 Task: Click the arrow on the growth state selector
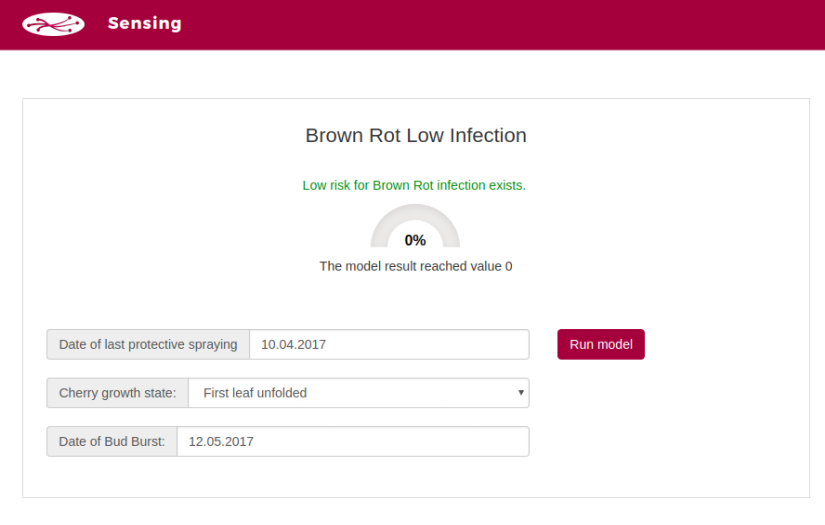tap(521, 393)
